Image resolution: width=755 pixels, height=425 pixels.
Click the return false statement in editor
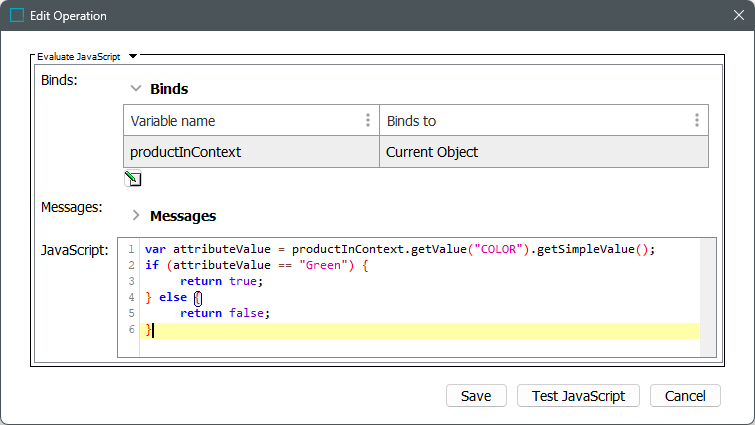(225, 313)
